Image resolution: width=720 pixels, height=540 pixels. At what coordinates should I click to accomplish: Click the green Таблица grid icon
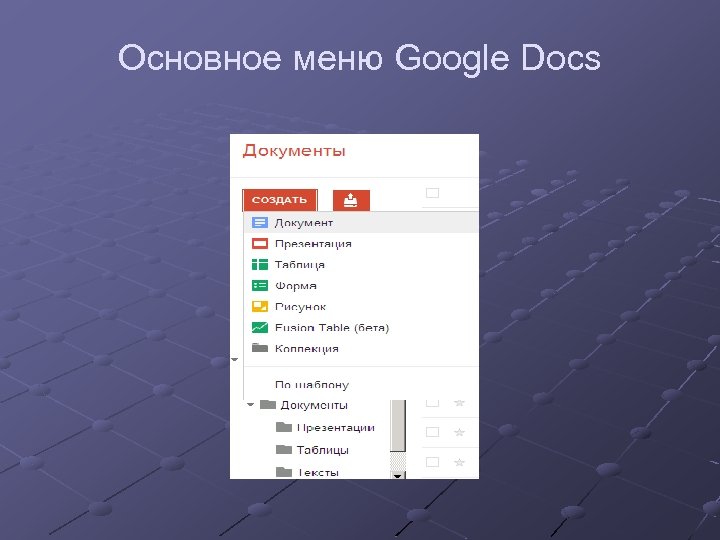click(x=260, y=264)
